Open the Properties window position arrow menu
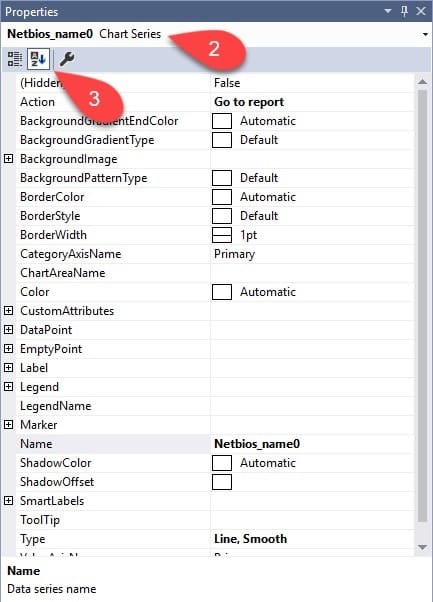The width and height of the screenshot is (433, 602). pos(388,11)
